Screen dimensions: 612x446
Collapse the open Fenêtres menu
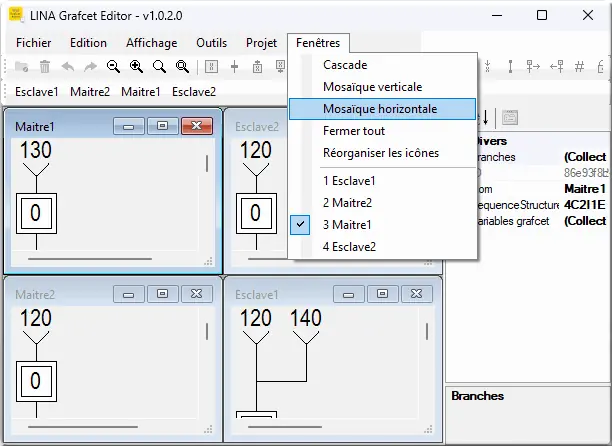318,43
